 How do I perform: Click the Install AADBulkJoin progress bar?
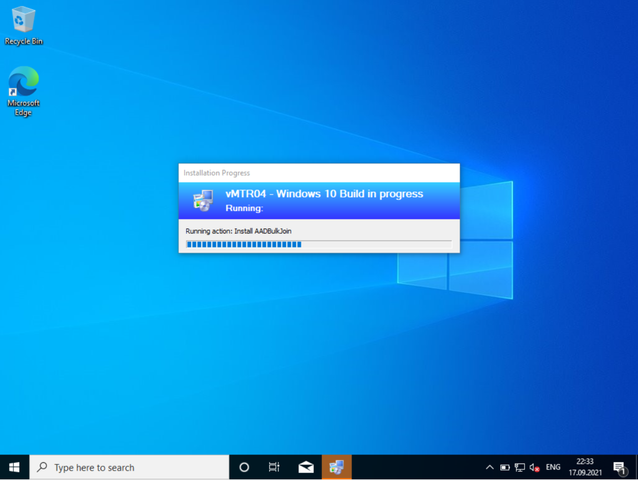coord(319,244)
